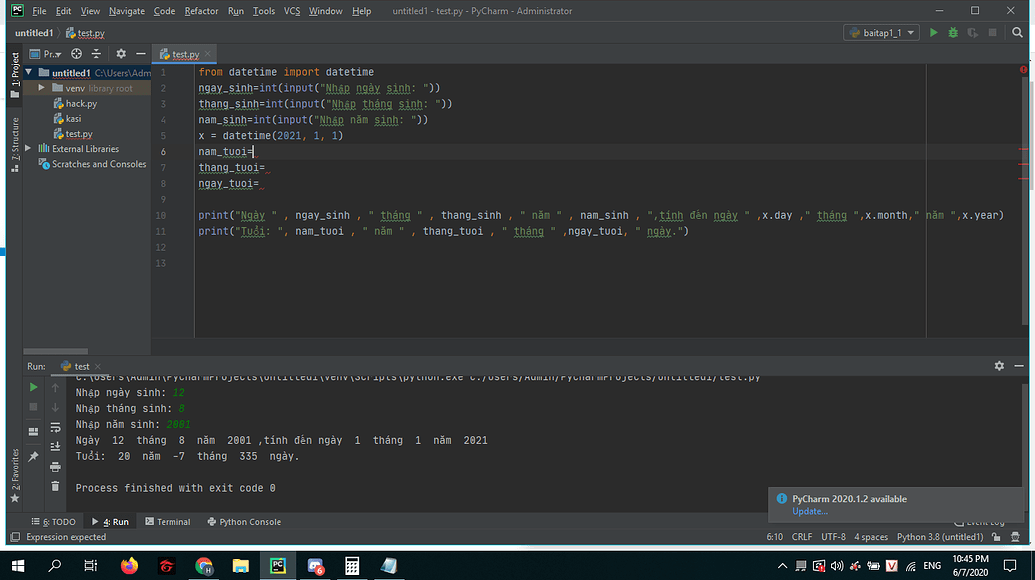Screen dimensions: 1035x580
Task: Open Search Everywhere with the magnifier icon
Action: pyautogui.click(x=1016, y=32)
